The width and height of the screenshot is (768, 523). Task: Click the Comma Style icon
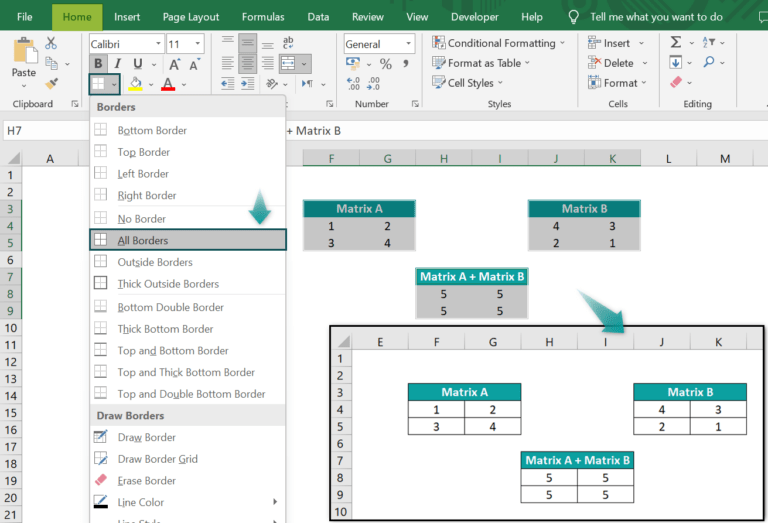point(406,64)
